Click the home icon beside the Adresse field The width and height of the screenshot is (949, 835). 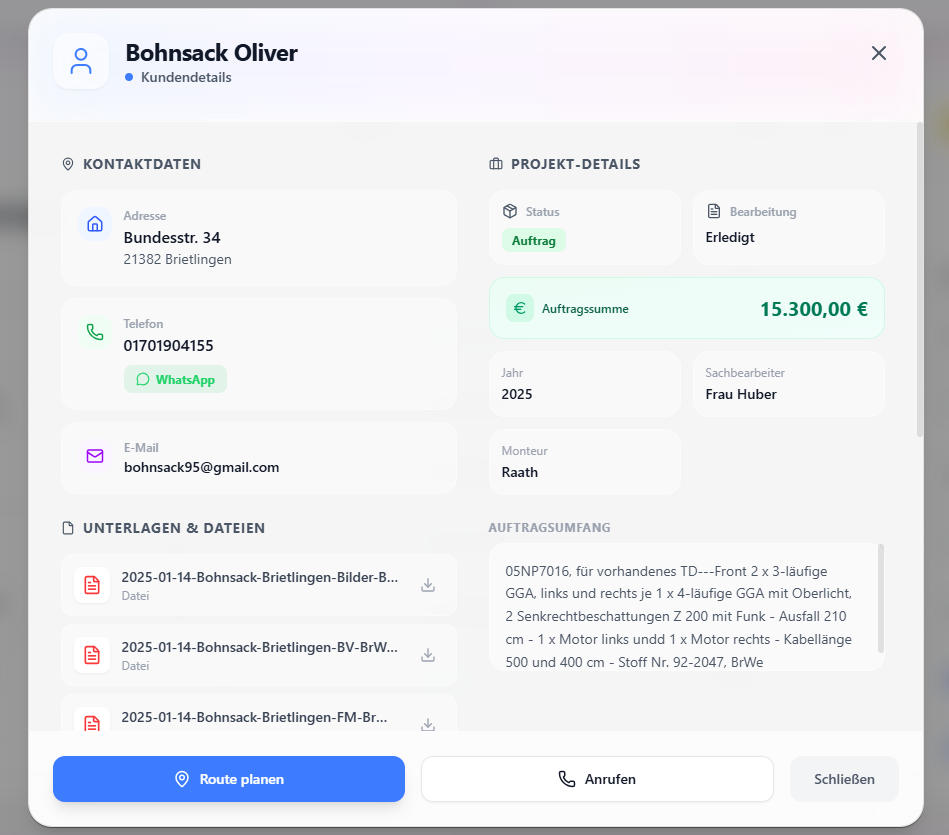tap(95, 224)
